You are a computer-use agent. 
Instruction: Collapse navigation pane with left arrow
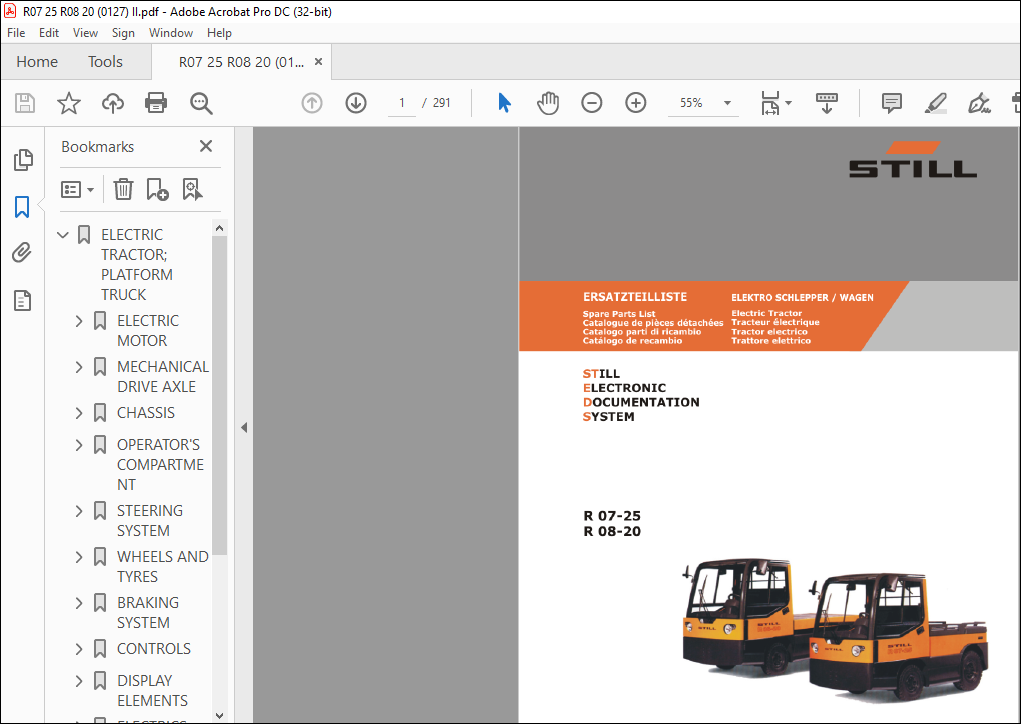tap(244, 428)
